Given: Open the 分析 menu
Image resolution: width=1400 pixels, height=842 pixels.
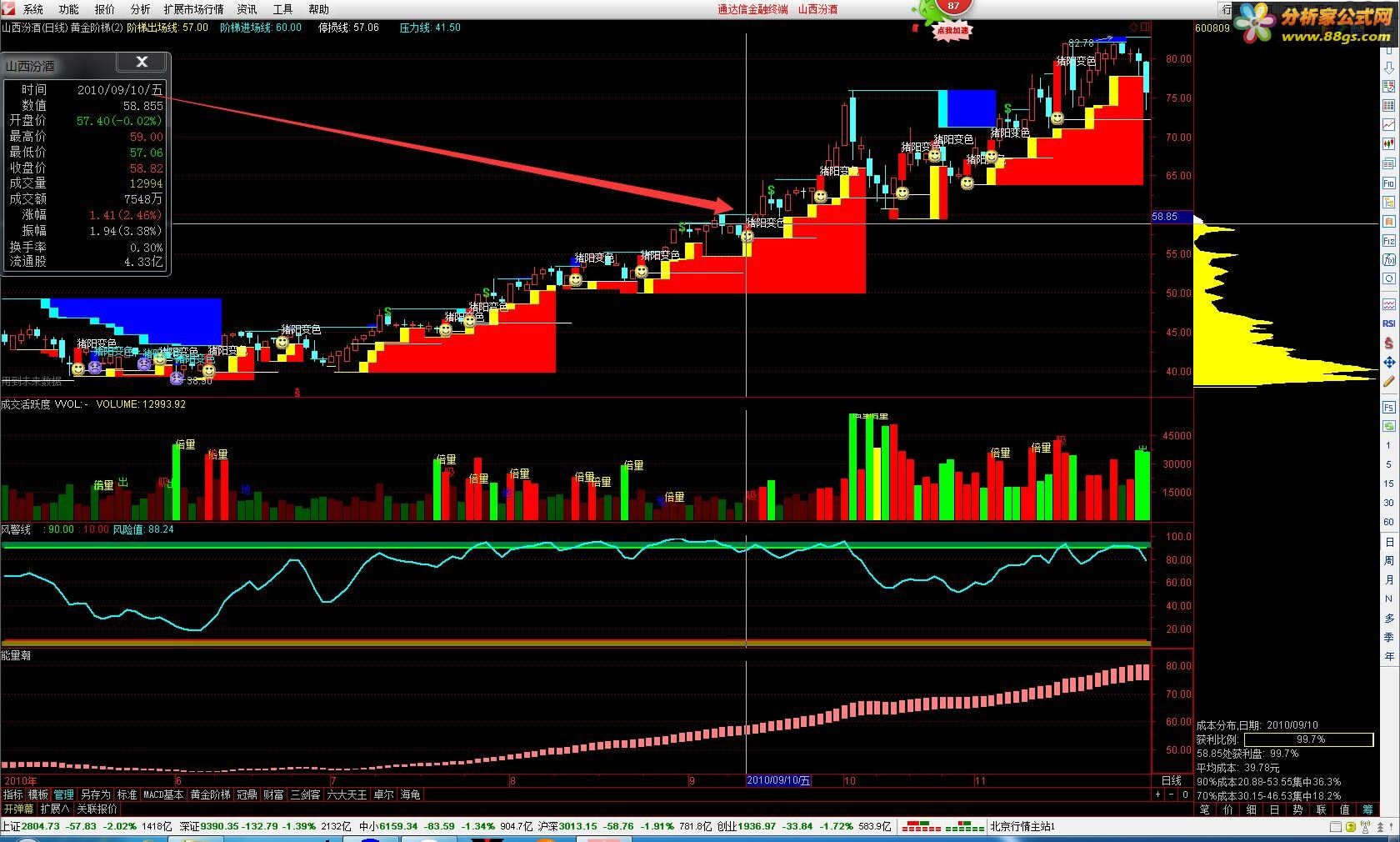Looking at the screenshot, I should [141, 9].
